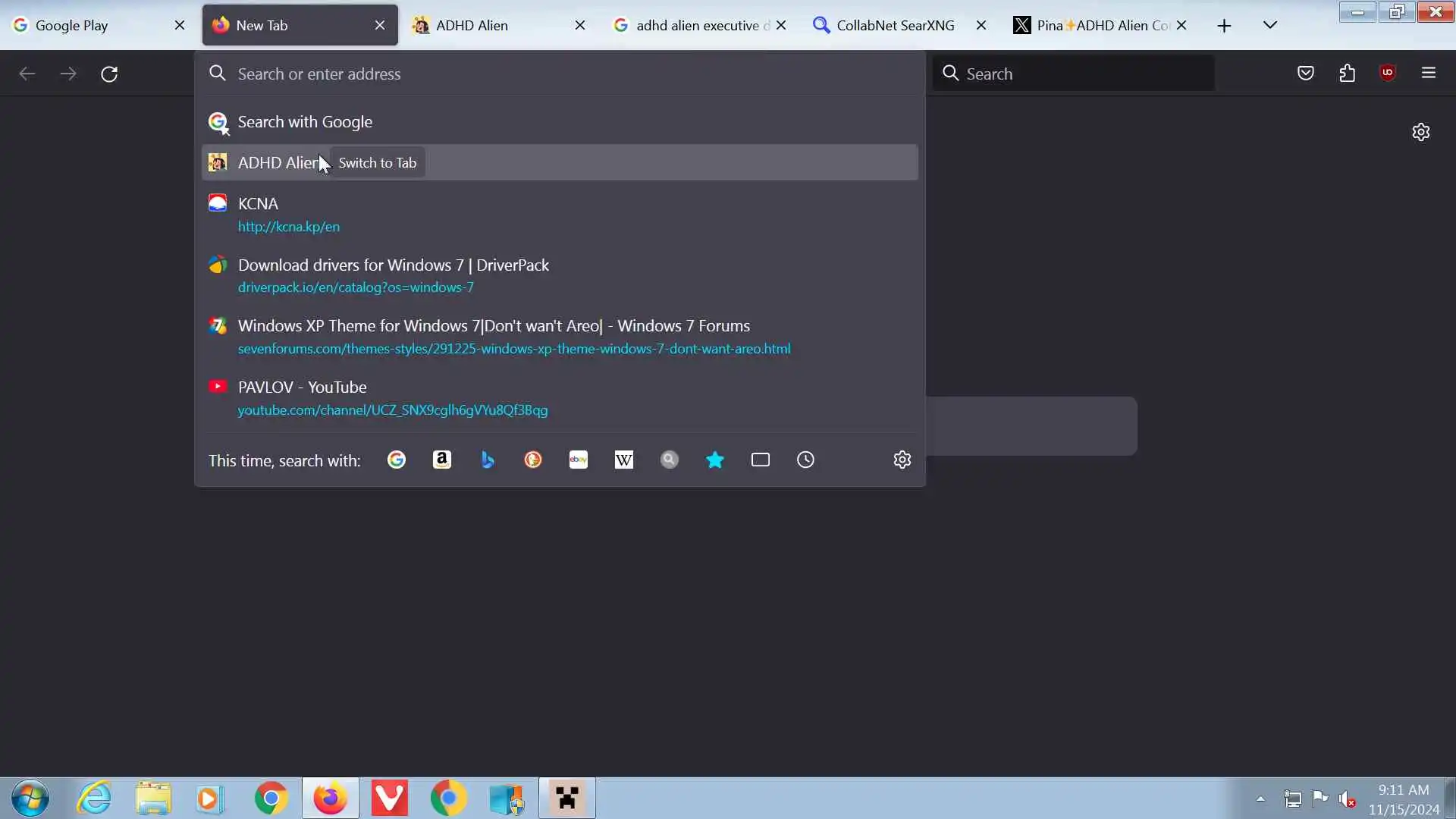Viewport: 1456px width, 819px height.
Task: Show hidden system tray icons arrow
Action: [x=1260, y=799]
